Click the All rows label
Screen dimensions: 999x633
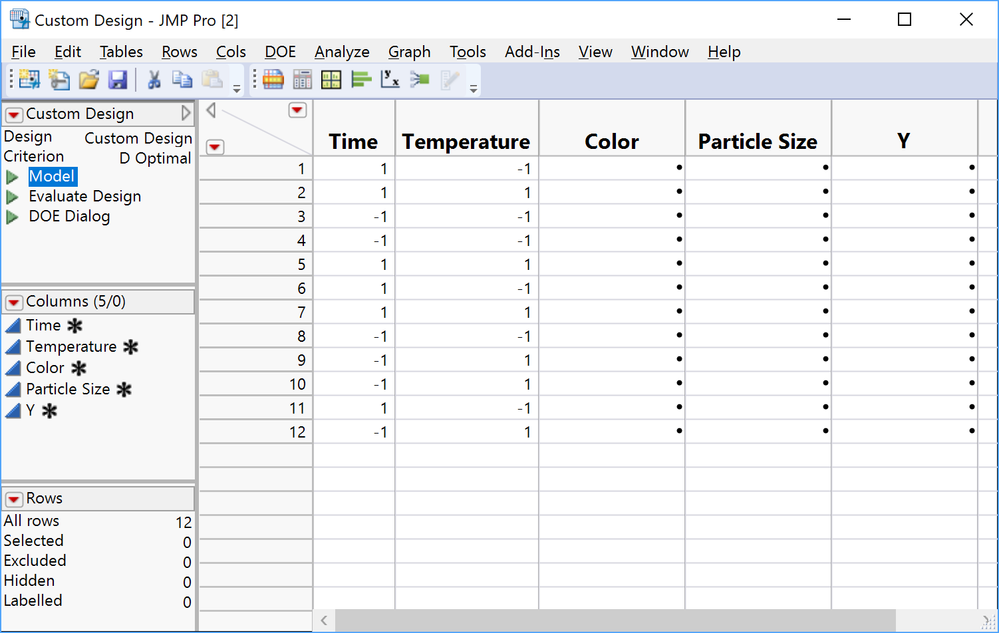click(x=31, y=521)
